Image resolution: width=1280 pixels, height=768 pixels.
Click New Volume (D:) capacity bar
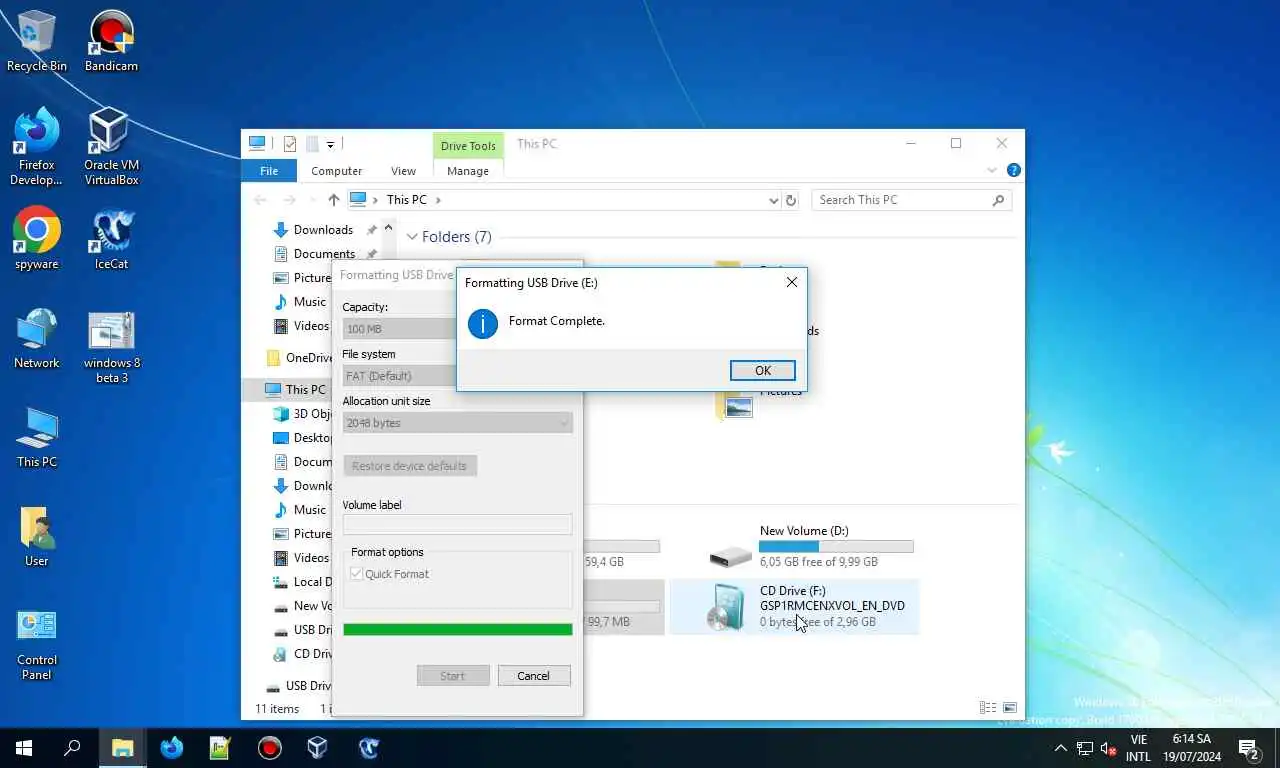point(836,547)
